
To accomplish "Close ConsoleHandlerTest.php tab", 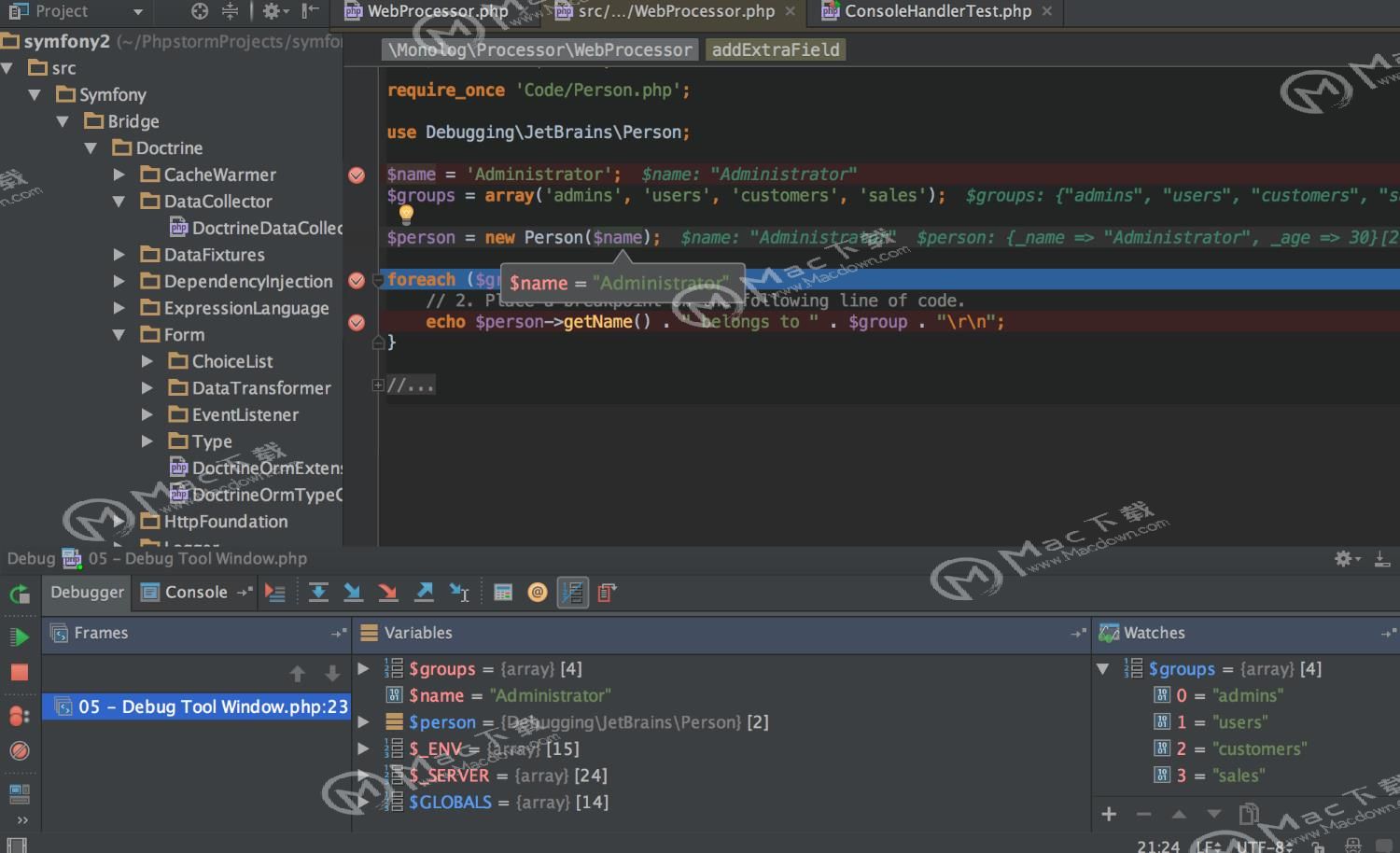I will pyautogui.click(x=1047, y=11).
